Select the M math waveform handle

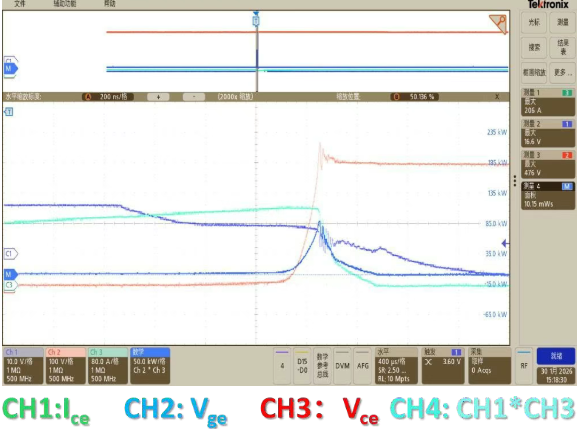(x=11, y=274)
